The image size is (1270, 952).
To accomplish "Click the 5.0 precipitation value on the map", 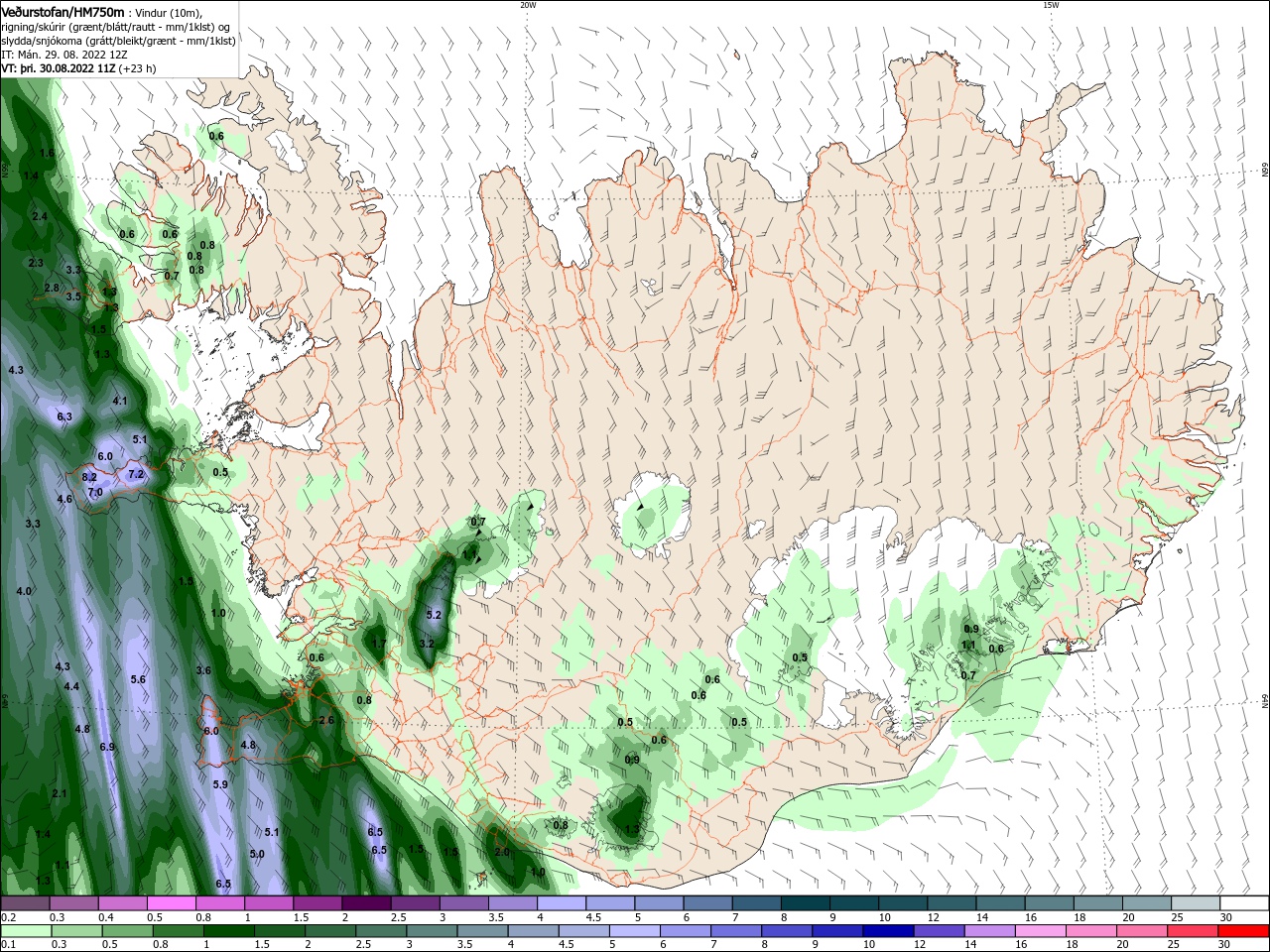I will tap(257, 853).
